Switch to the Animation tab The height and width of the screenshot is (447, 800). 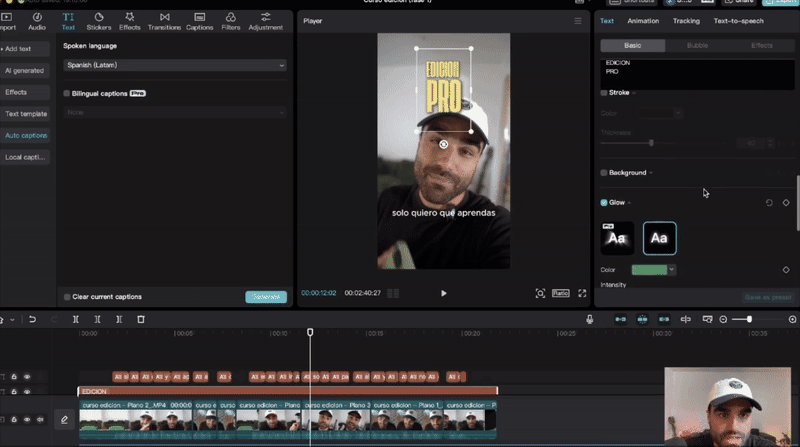643,20
